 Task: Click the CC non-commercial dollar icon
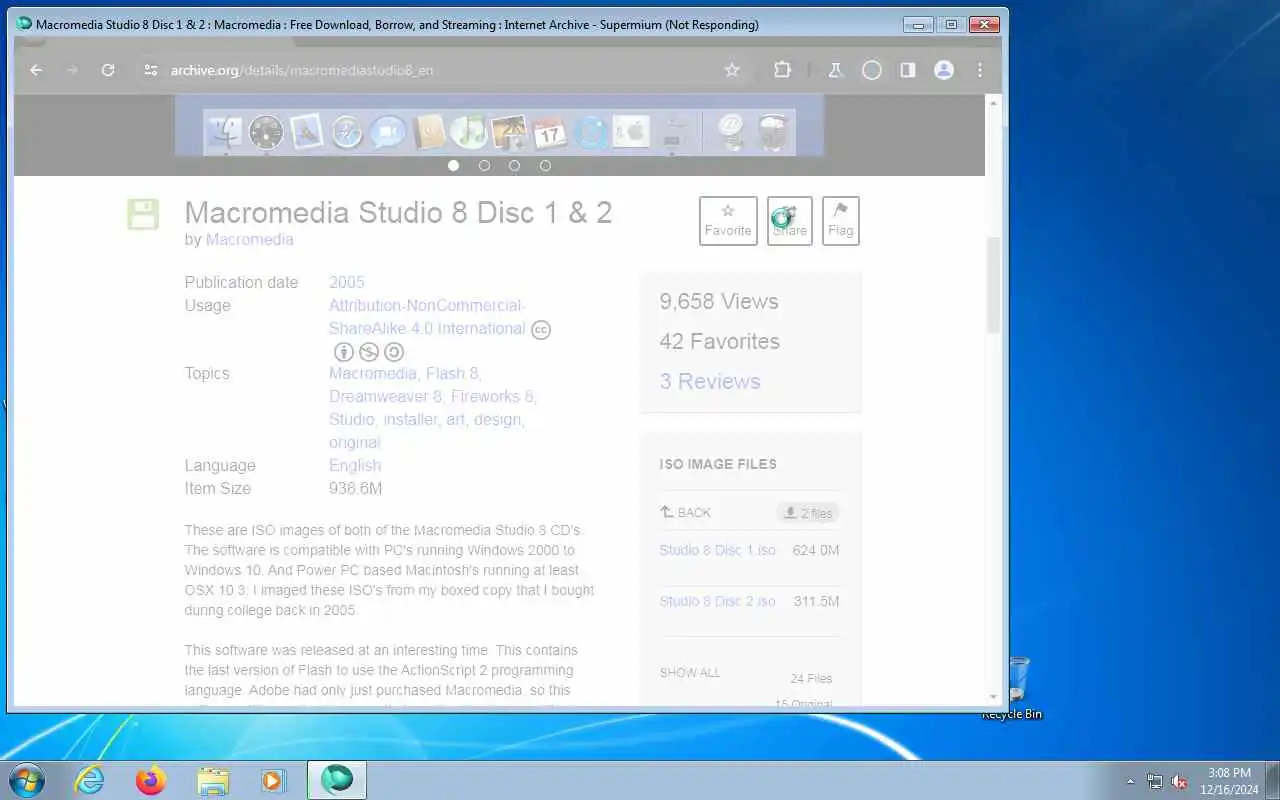coord(369,352)
